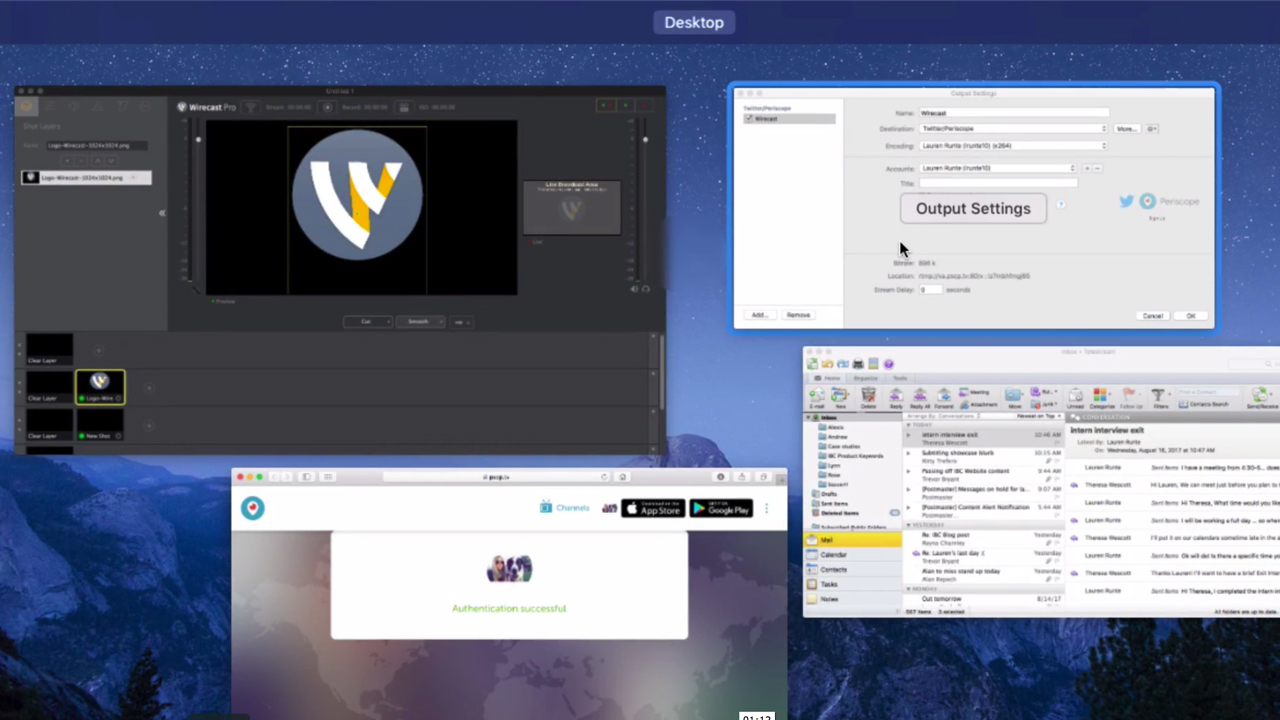Select the New Shot thumbnail in Wirecast
This screenshot has width=1280, height=720.
(x=99, y=424)
